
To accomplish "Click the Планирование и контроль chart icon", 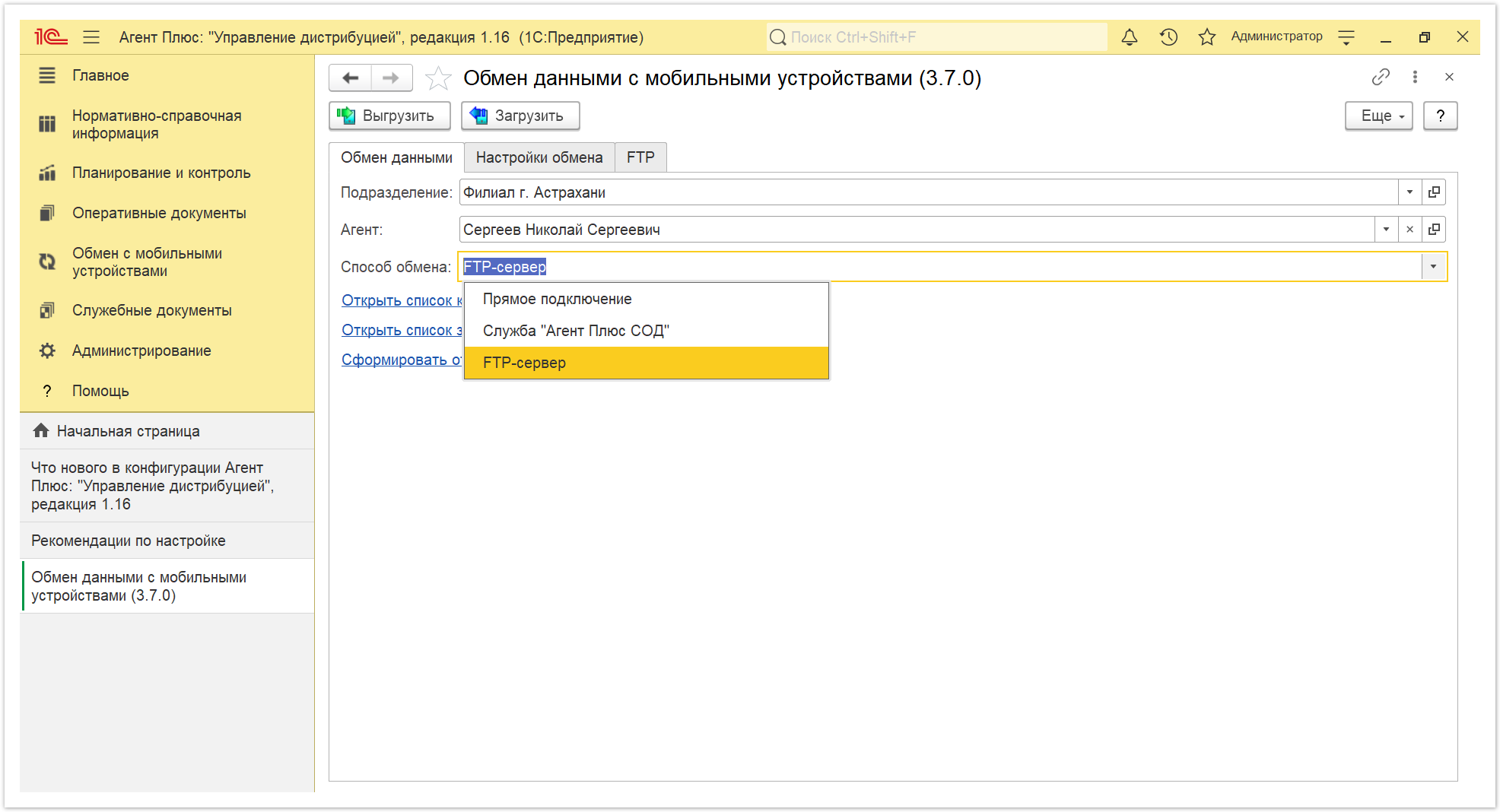I will [47, 173].
